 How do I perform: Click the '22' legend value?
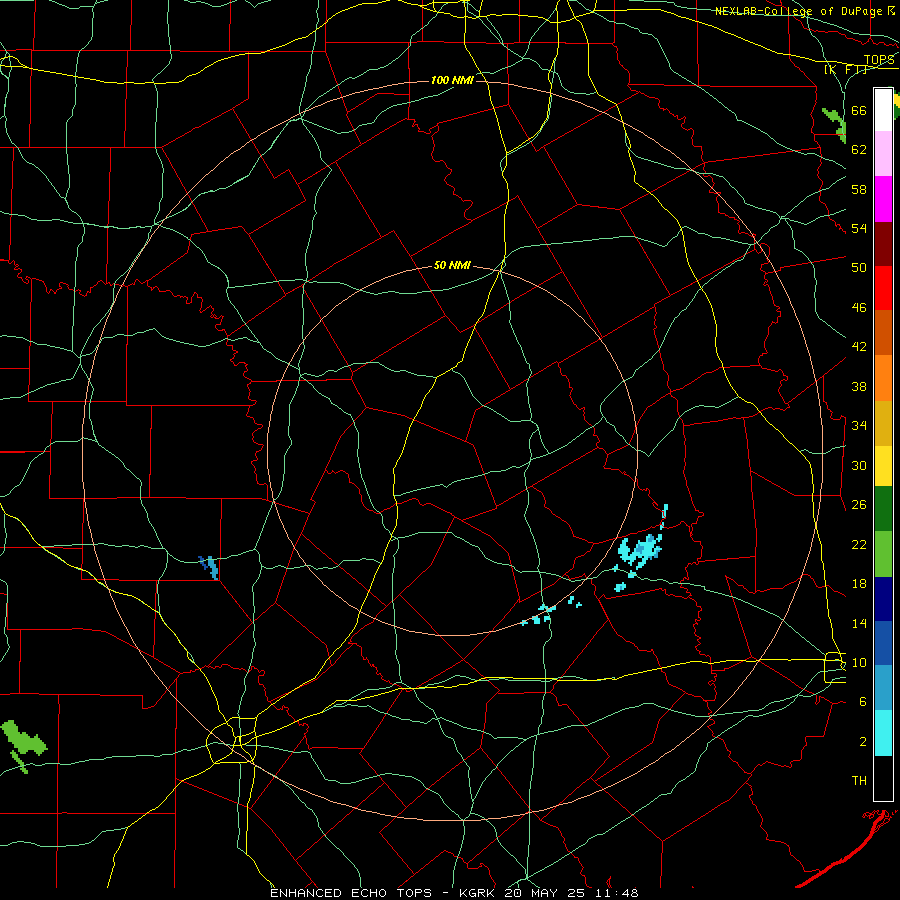859,544
